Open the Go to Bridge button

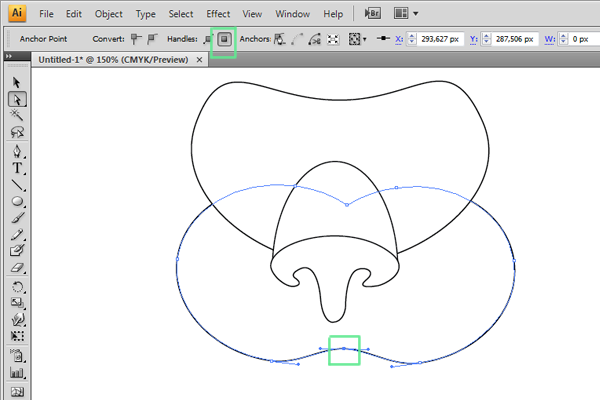[372, 14]
